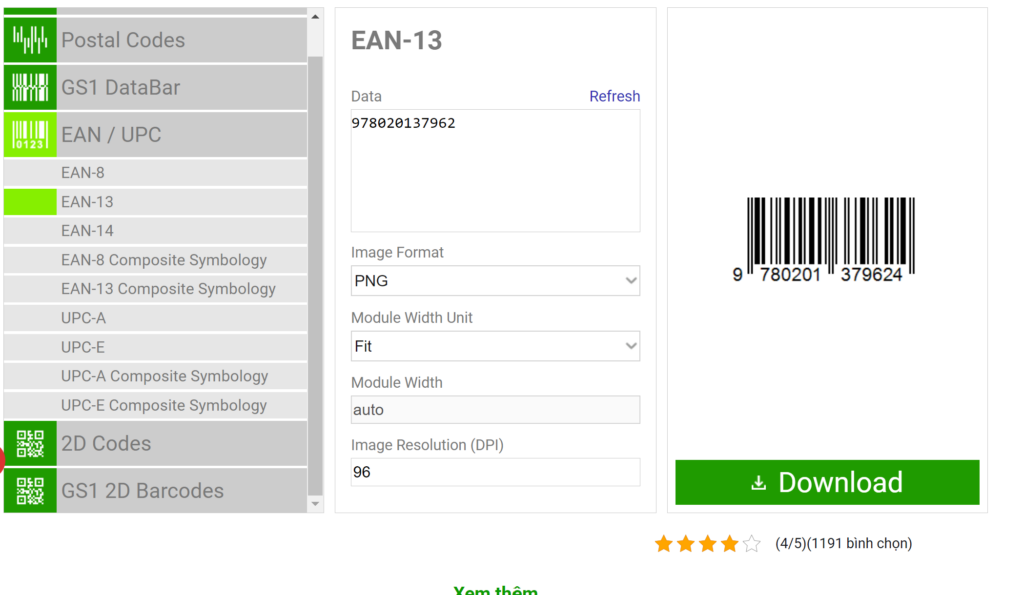Image resolution: width=1024 pixels, height=595 pixels.
Task: Click the download arrow icon
Action: click(758, 483)
